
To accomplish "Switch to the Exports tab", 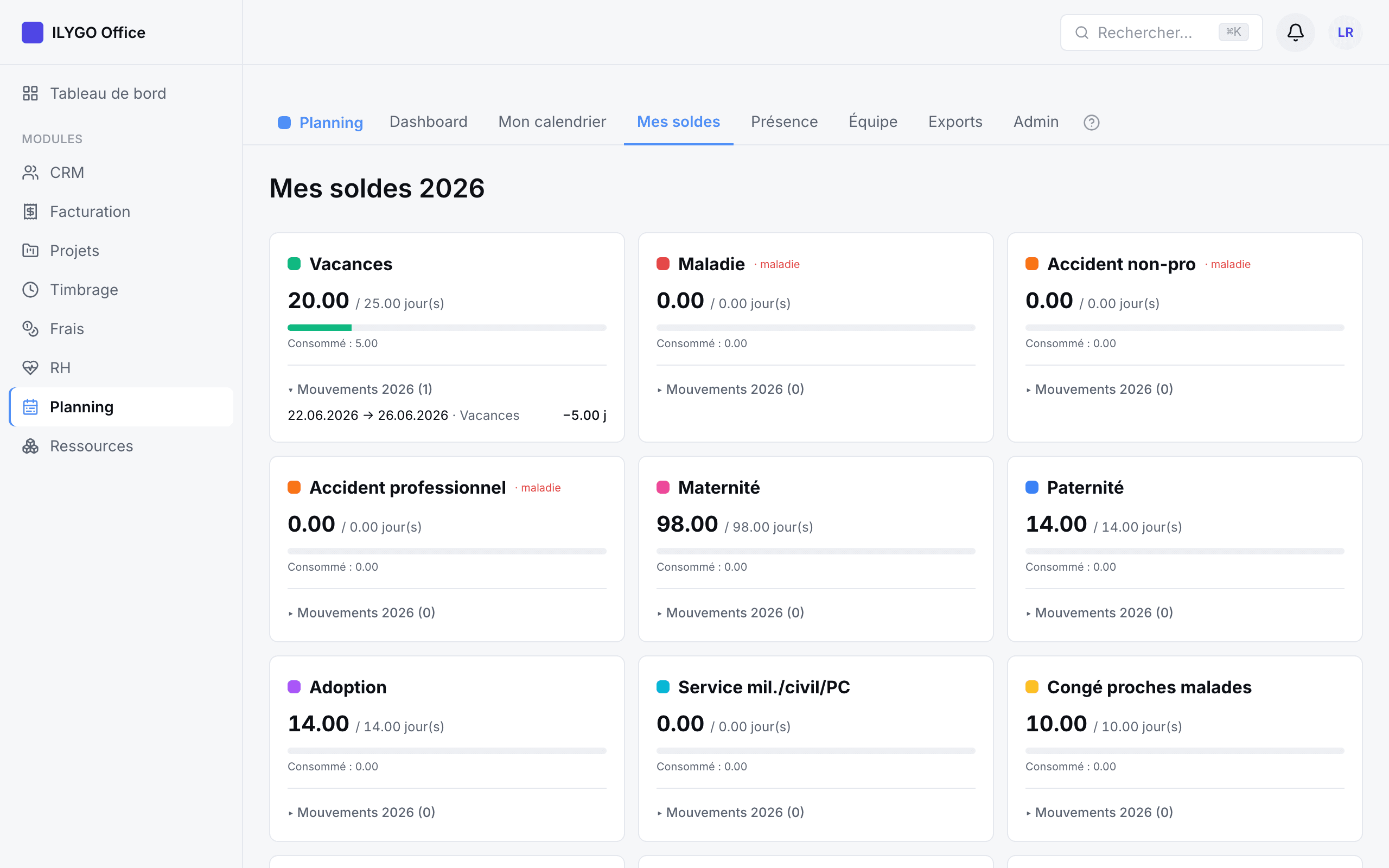I will click(x=955, y=122).
